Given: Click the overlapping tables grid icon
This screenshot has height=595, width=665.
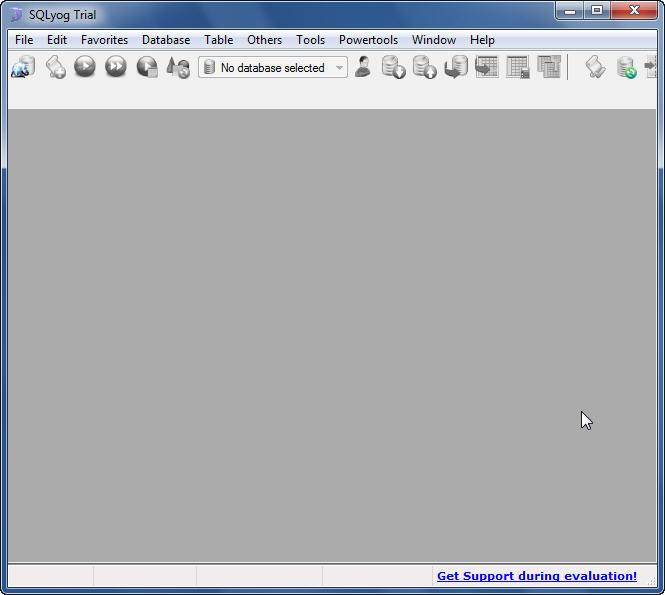Looking at the screenshot, I should click(x=549, y=67).
